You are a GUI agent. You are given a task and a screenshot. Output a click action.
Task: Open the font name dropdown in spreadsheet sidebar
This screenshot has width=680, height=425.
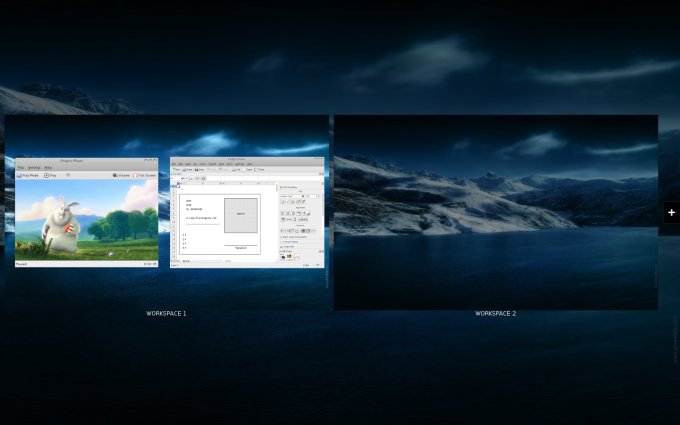coord(293,196)
